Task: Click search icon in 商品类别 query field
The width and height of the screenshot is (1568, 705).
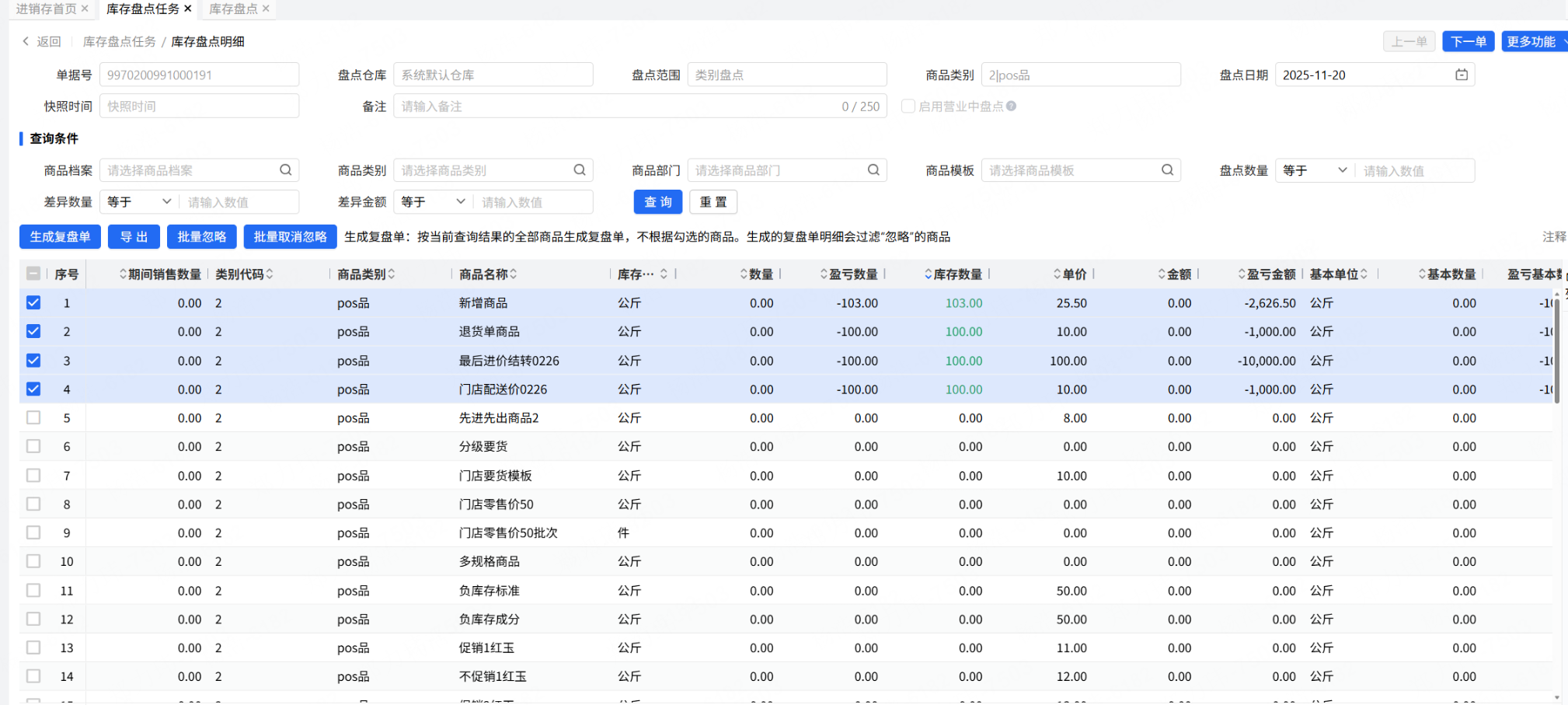Action: click(579, 170)
